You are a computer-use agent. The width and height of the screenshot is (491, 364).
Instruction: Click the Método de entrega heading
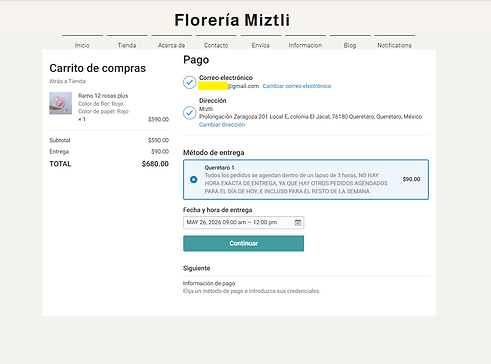[214, 153]
